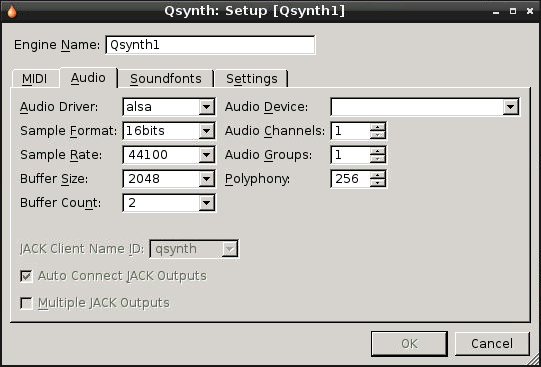Decrease Audio Groups with down arrow

coord(377,159)
